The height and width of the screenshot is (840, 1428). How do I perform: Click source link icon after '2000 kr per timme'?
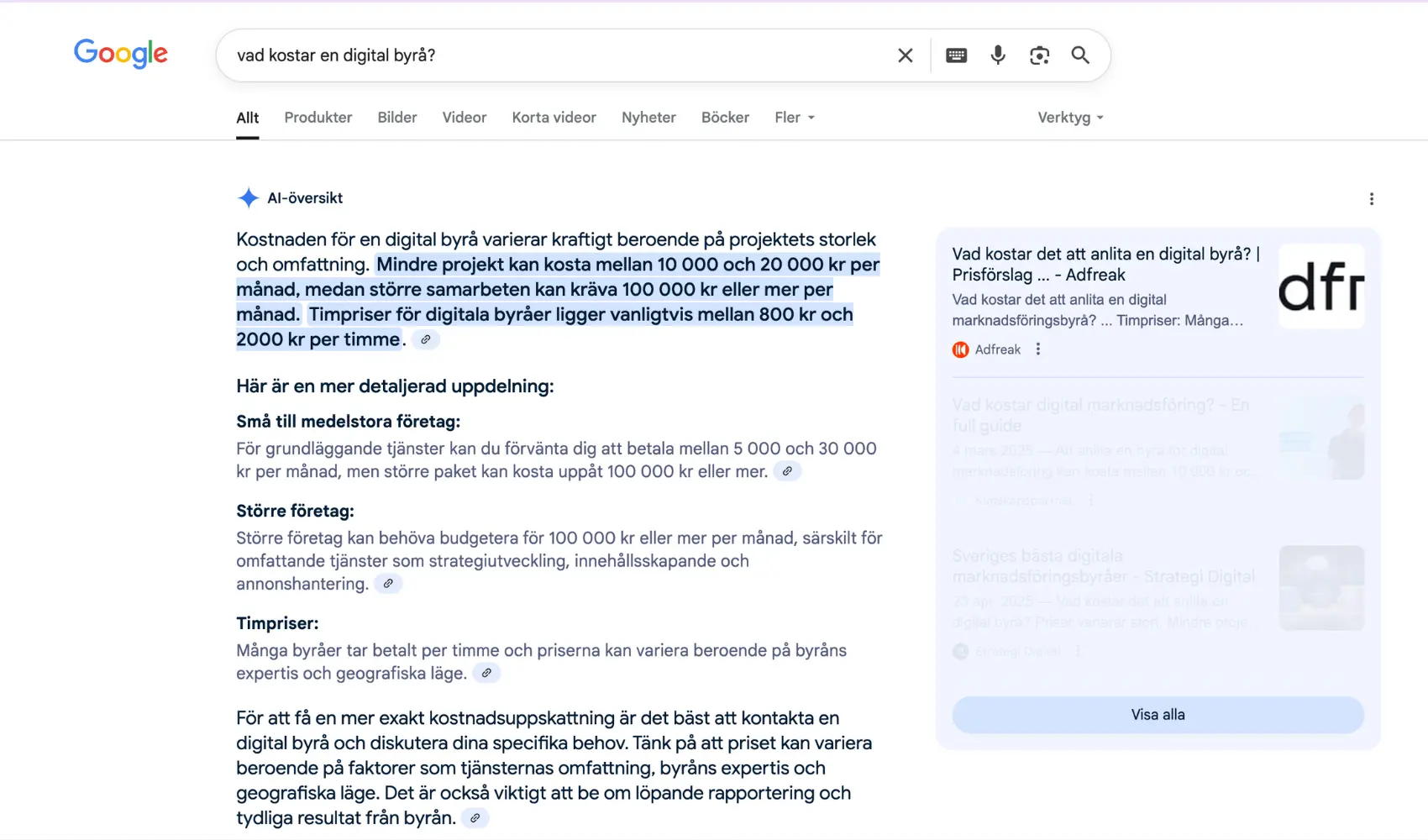pos(426,339)
